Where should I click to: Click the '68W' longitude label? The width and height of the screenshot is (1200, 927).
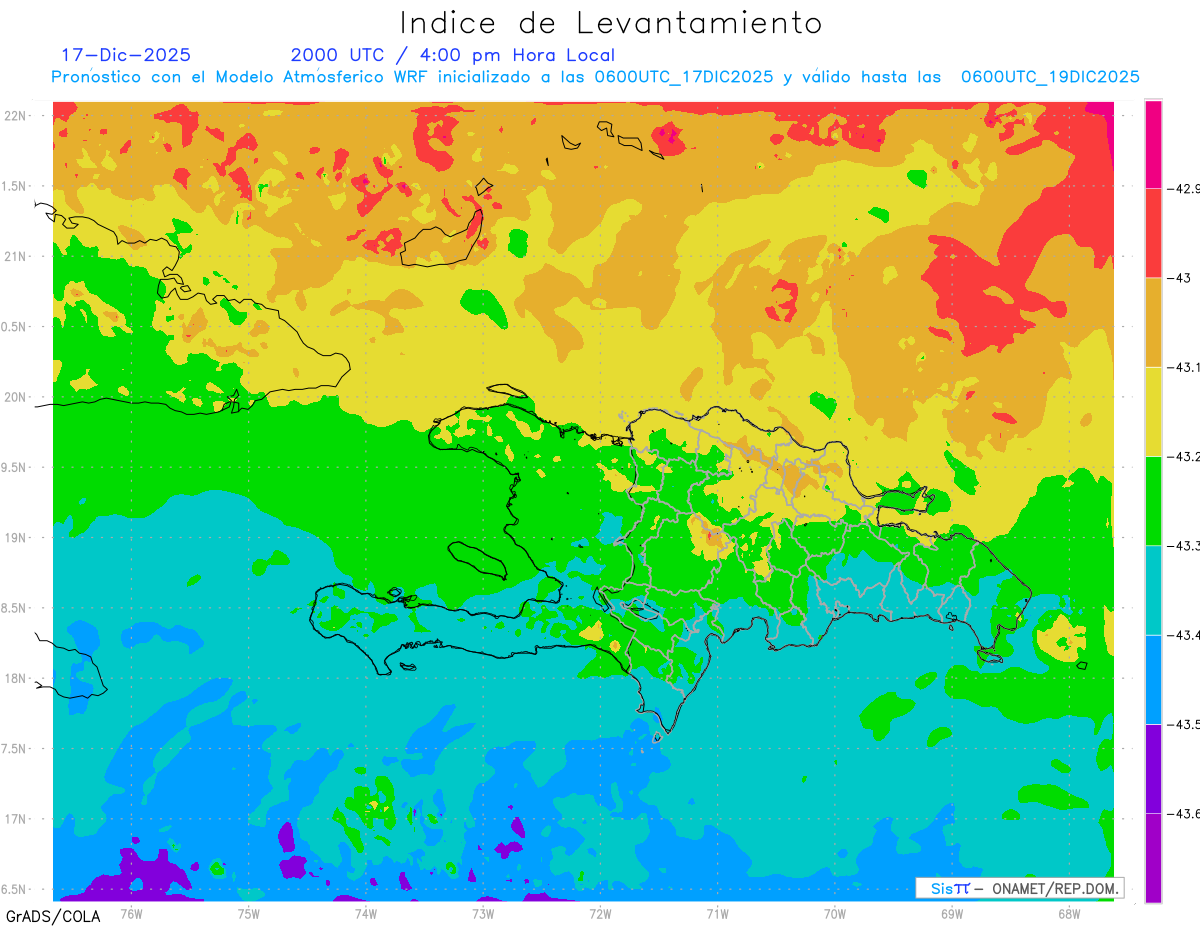pyautogui.click(x=1068, y=913)
